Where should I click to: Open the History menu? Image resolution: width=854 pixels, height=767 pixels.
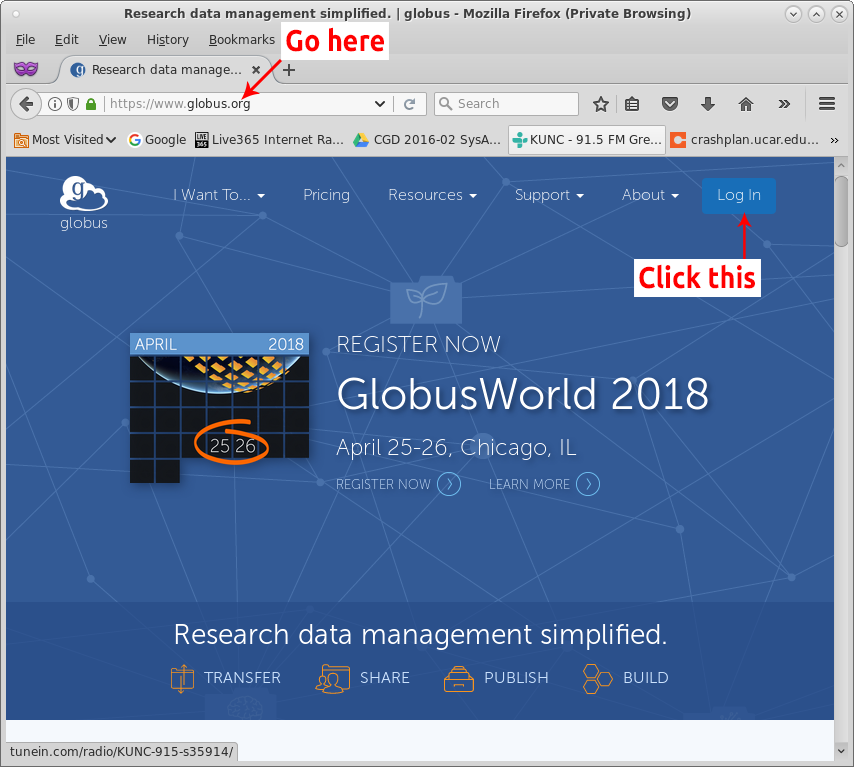pyautogui.click(x=167, y=39)
